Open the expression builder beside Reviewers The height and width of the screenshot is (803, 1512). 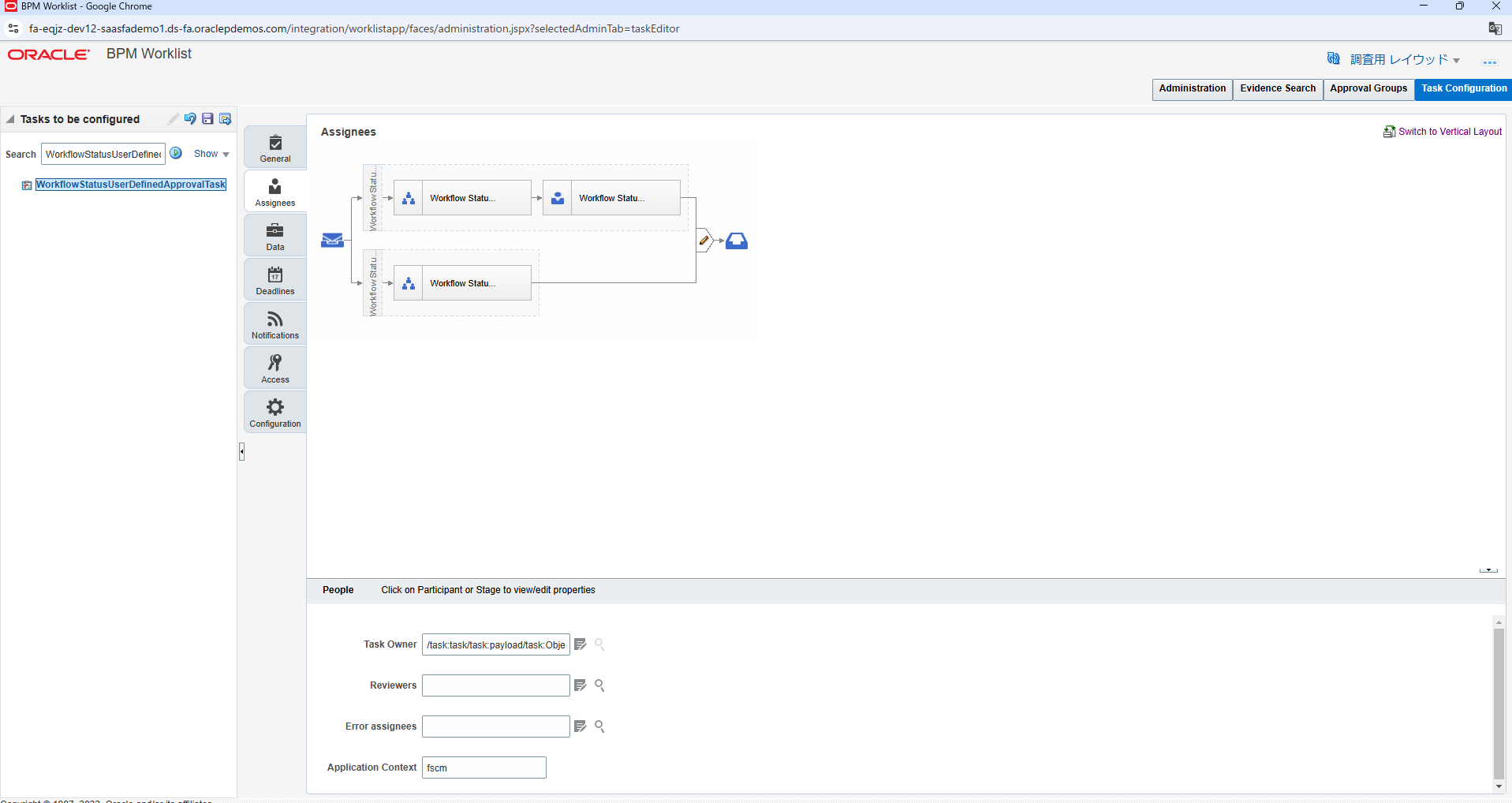[581, 685]
